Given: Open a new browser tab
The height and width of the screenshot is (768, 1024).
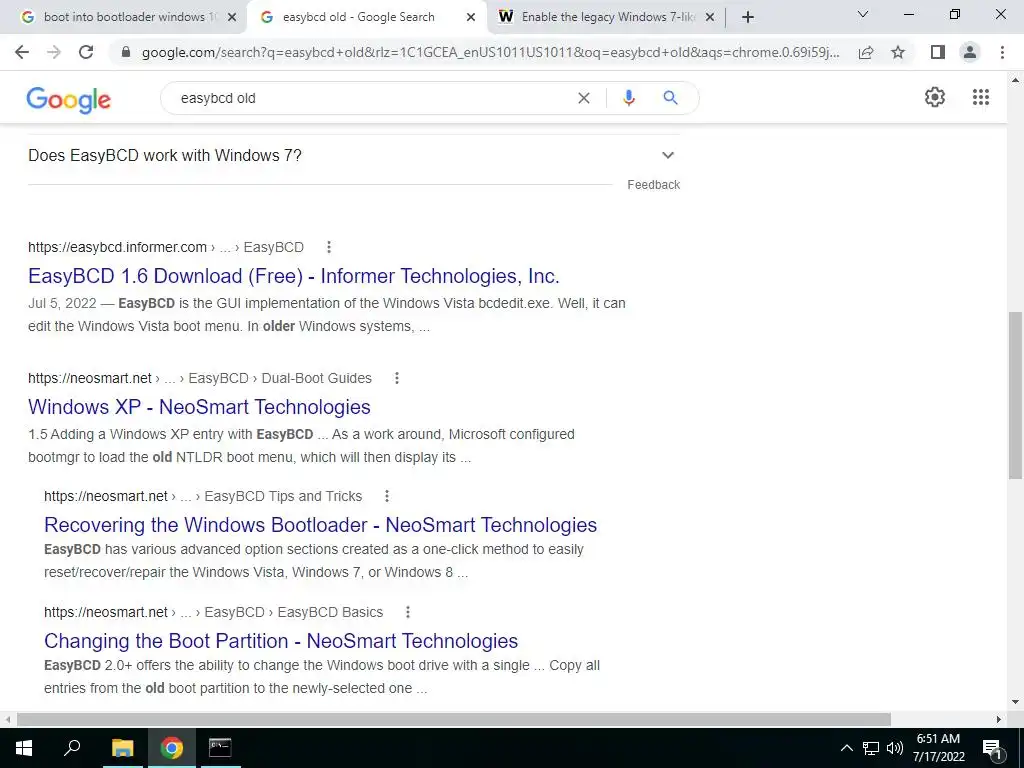Looking at the screenshot, I should tap(748, 17).
